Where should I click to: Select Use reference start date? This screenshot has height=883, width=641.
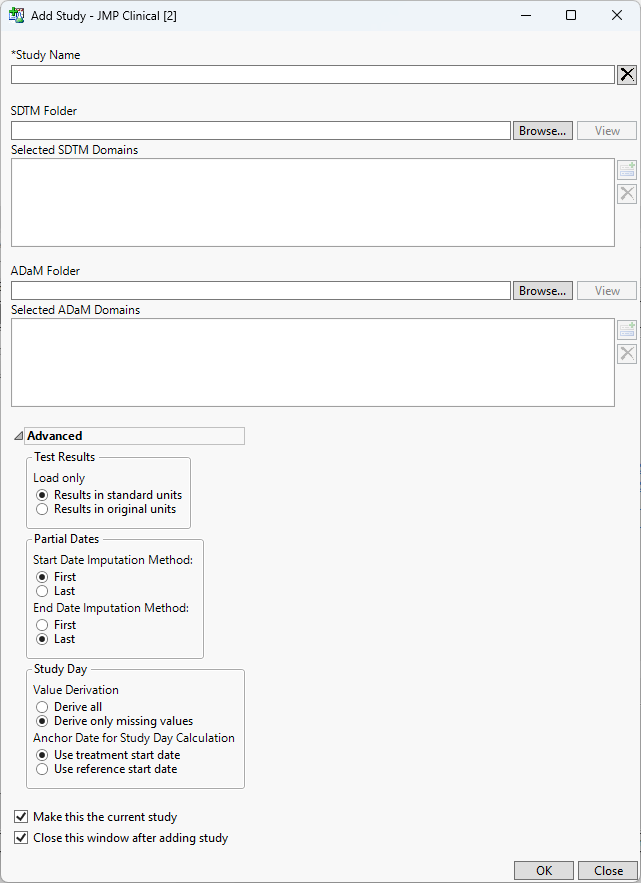point(42,769)
